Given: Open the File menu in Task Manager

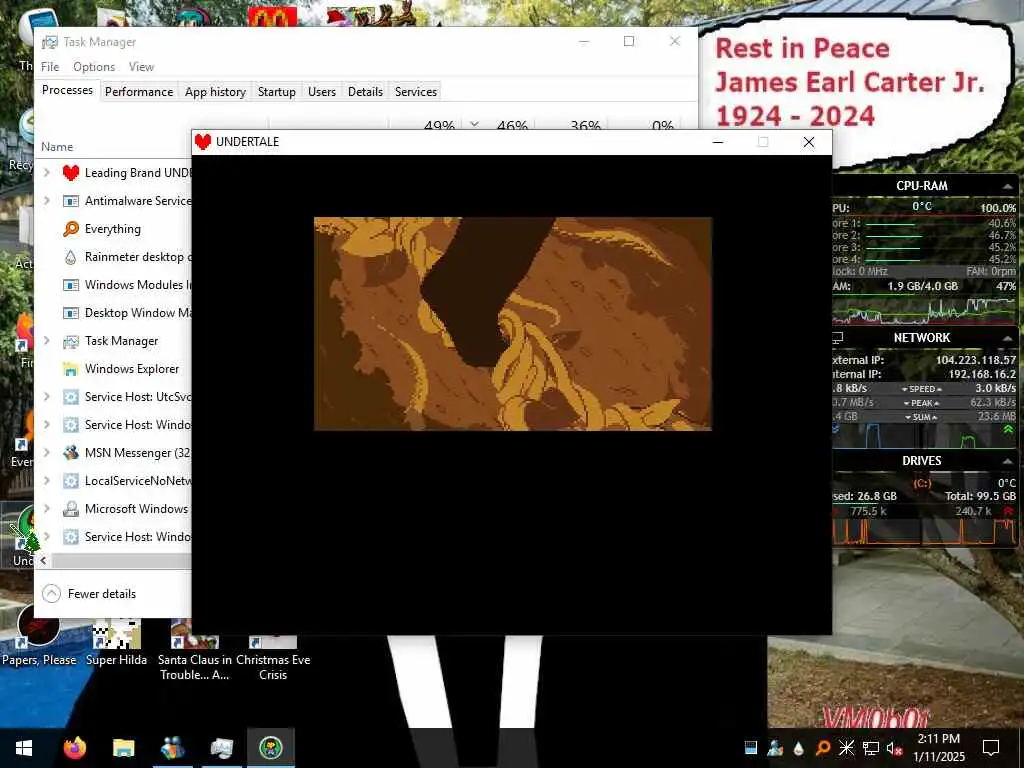Looking at the screenshot, I should coord(50,67).
